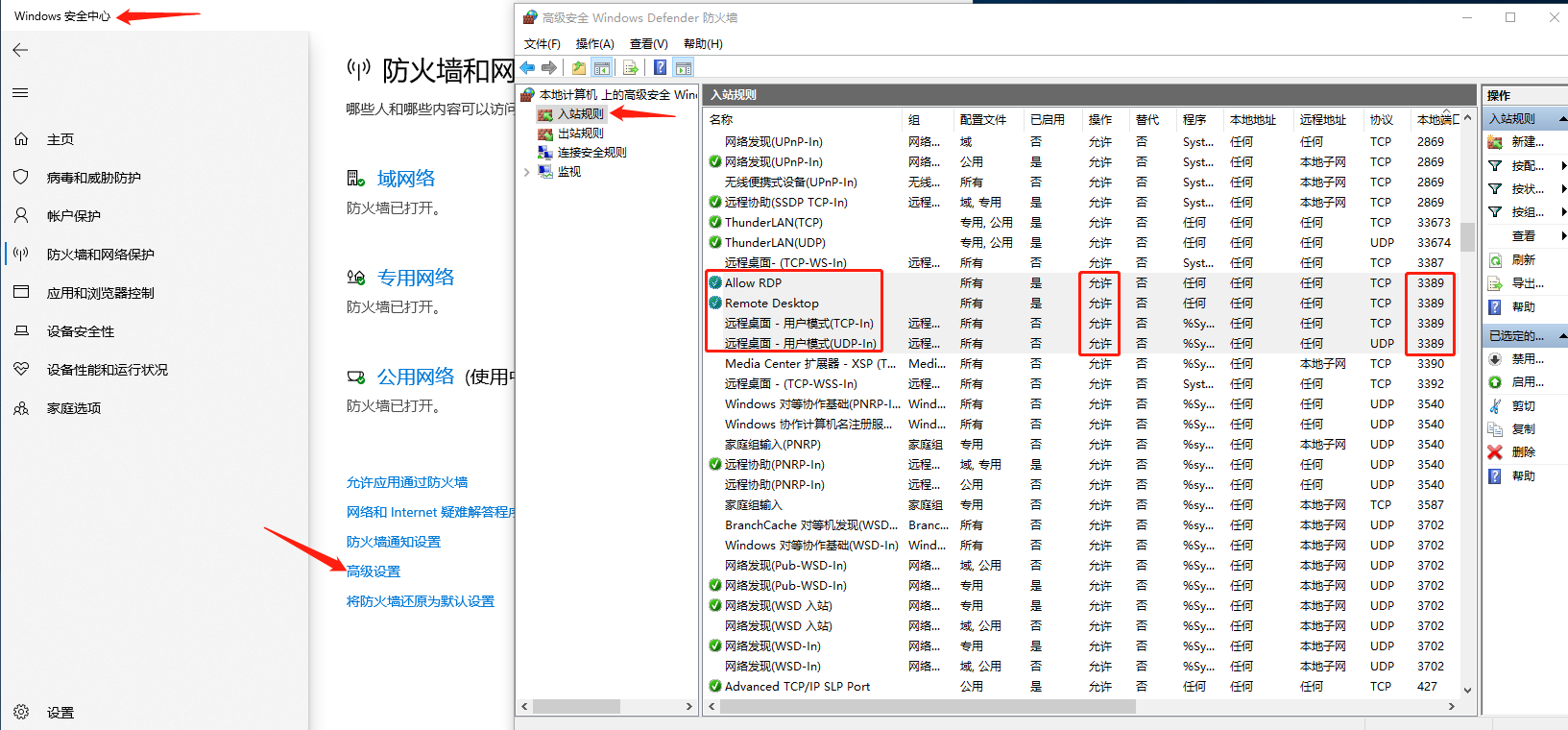Select the Remote Desktop inbound rule row
The height and width of the screenshot is (730, 1568).
point(1083,304)
